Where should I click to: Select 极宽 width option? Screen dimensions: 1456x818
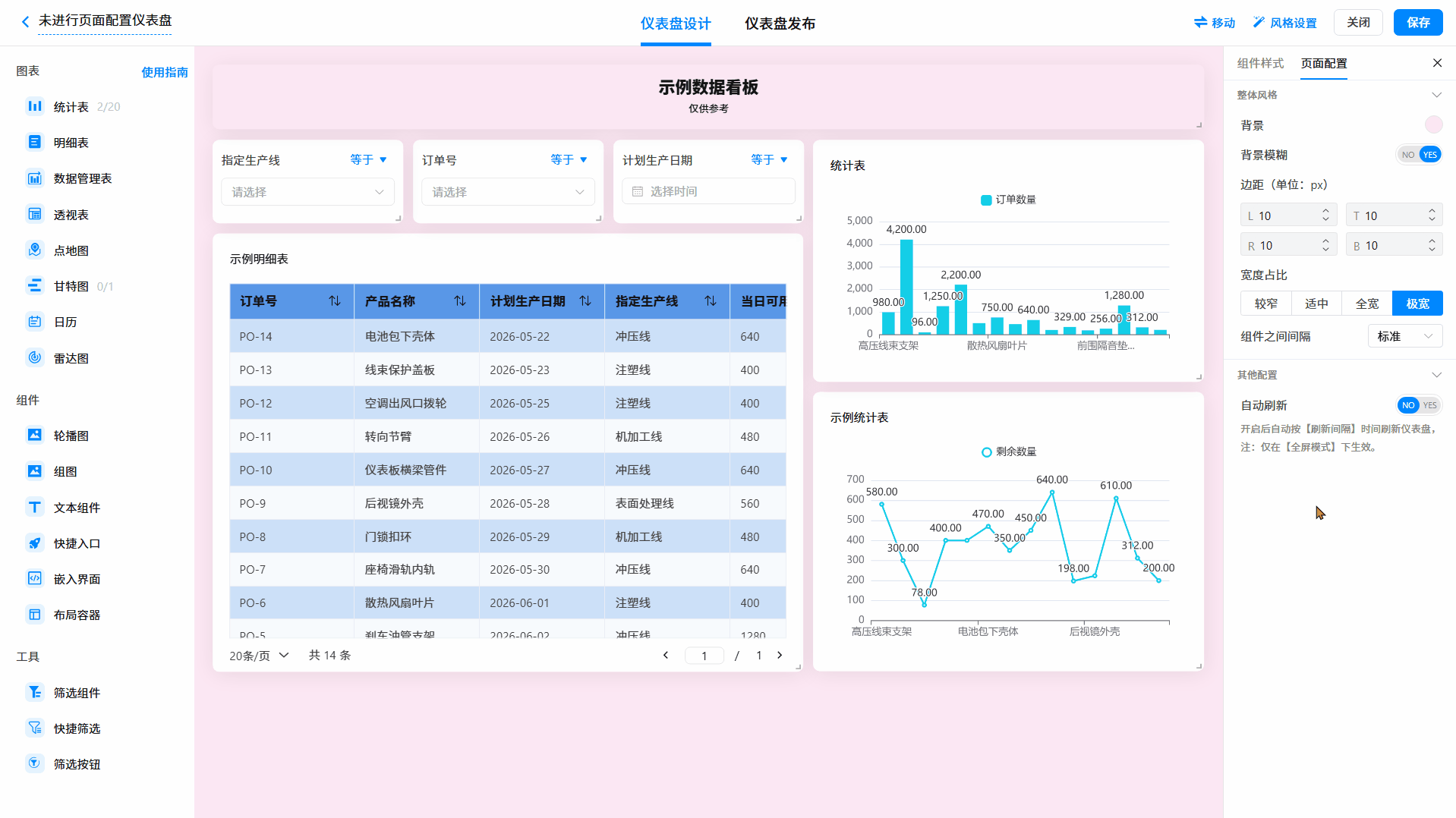(1417, 304)
